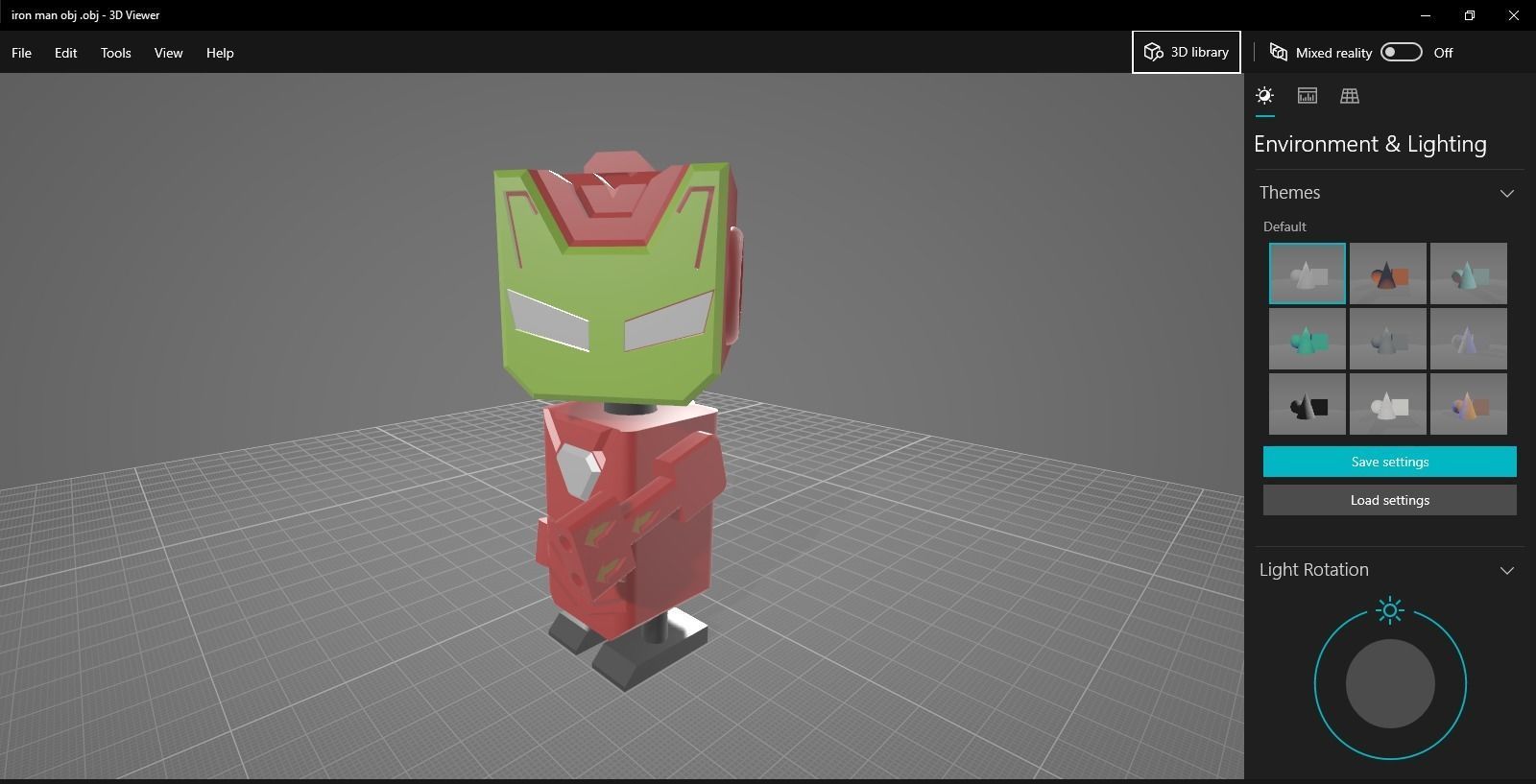
Task: Select the default gray theme thumbnail
Action: [1307, 273]
